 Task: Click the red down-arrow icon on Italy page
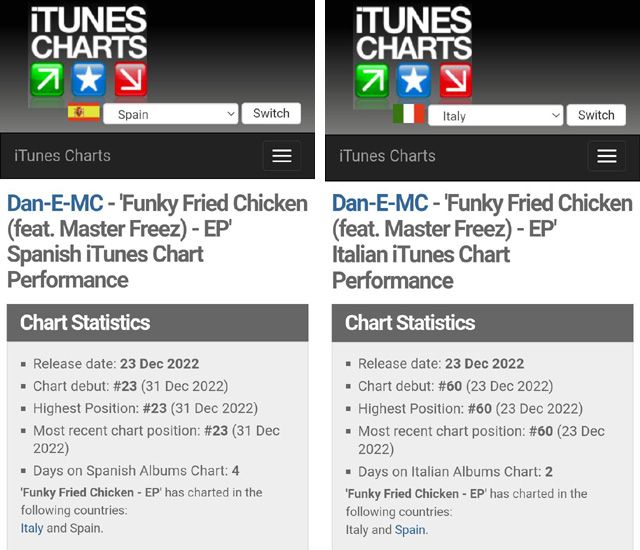coord(456,81)
